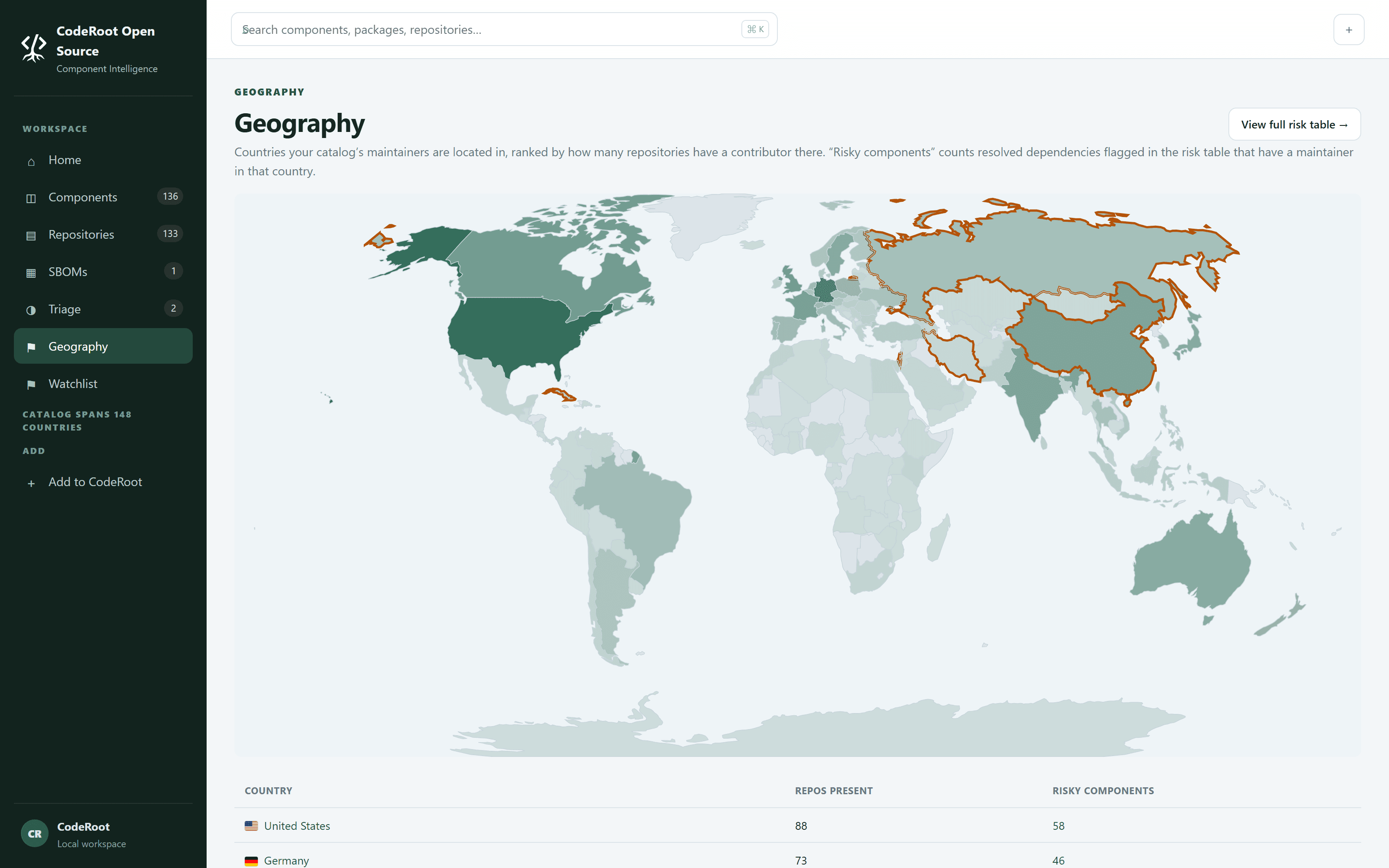Click the CR avatar circle

pyautogui.click(x=34, y=834)
